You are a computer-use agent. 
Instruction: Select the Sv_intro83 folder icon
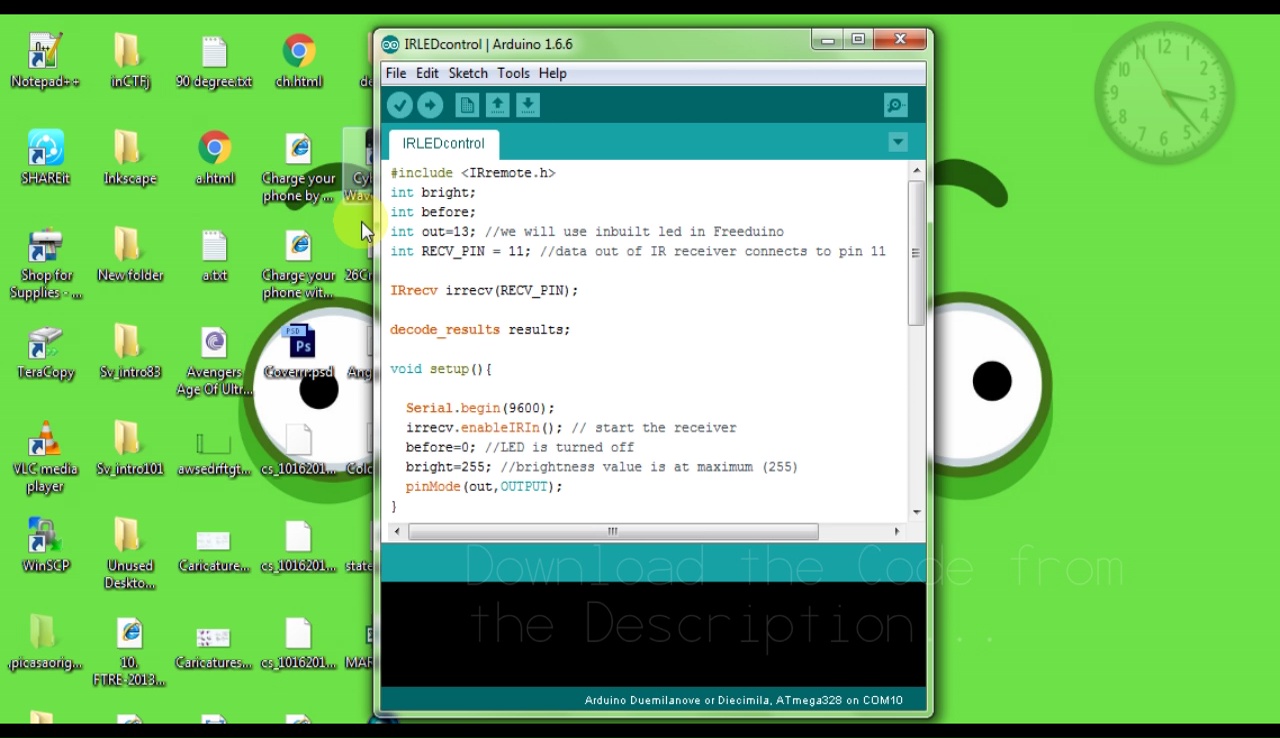coord(130,352)
